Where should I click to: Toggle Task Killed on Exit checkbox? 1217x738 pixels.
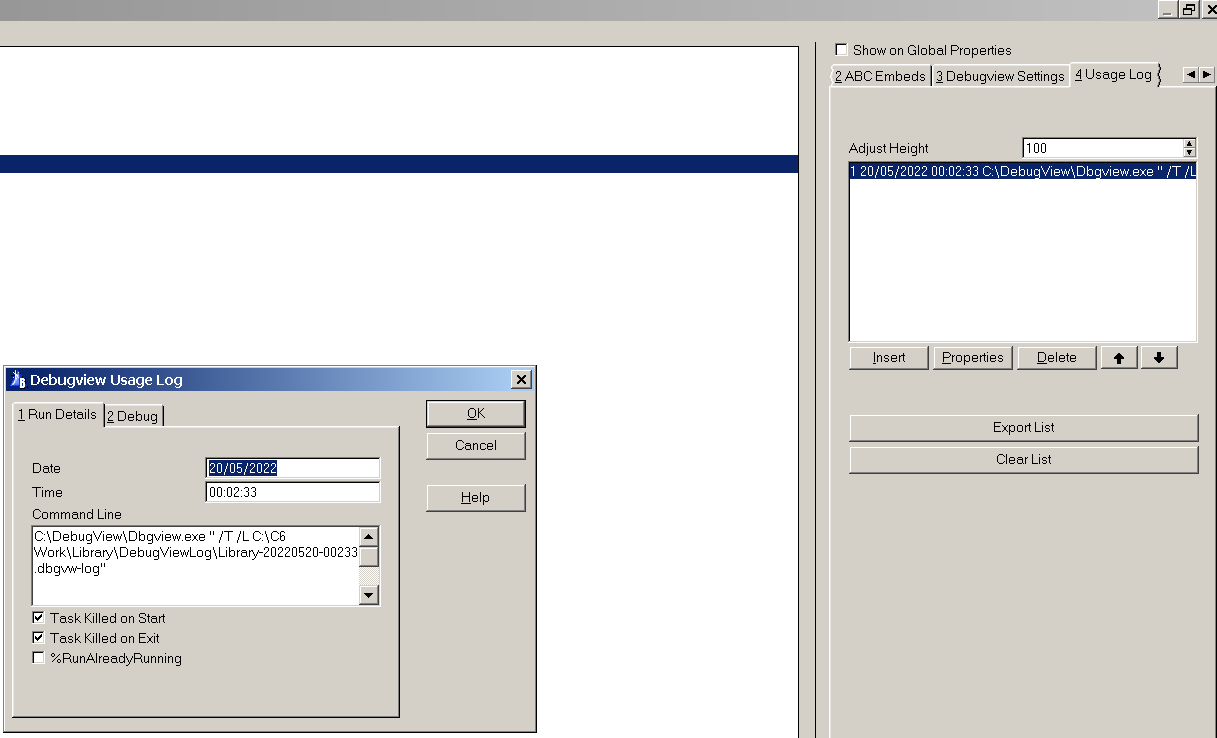(39, 638)
